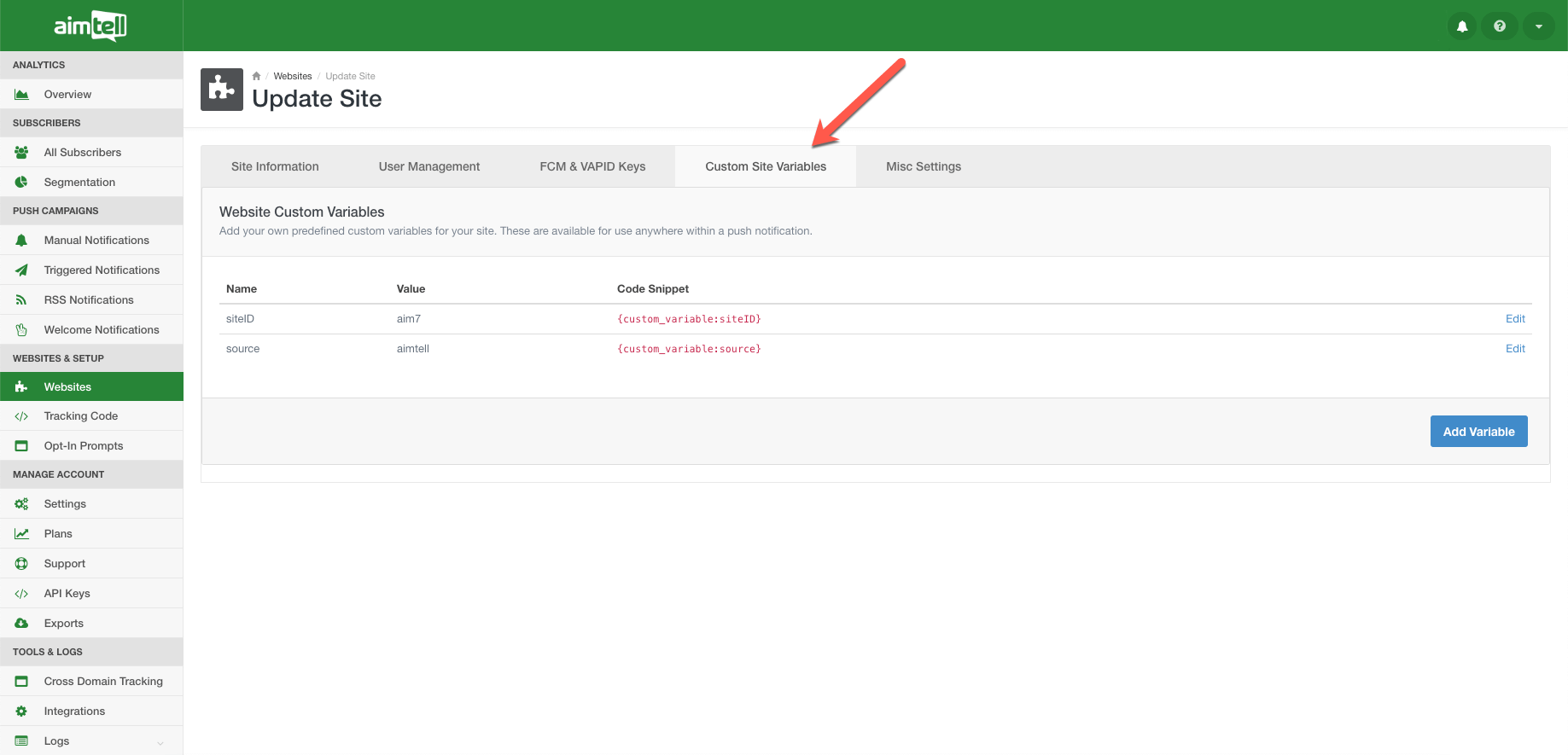Edit the siteID variable
1568x755 pixels.
pyautogui.click(x=1514, y=319)
